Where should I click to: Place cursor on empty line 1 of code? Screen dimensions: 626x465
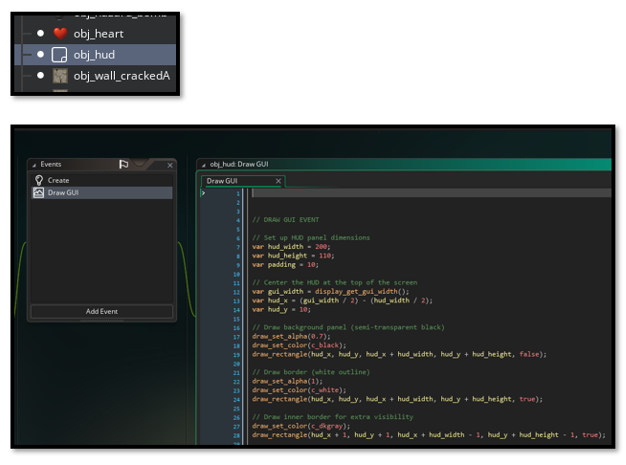click(x=400, y=193)
